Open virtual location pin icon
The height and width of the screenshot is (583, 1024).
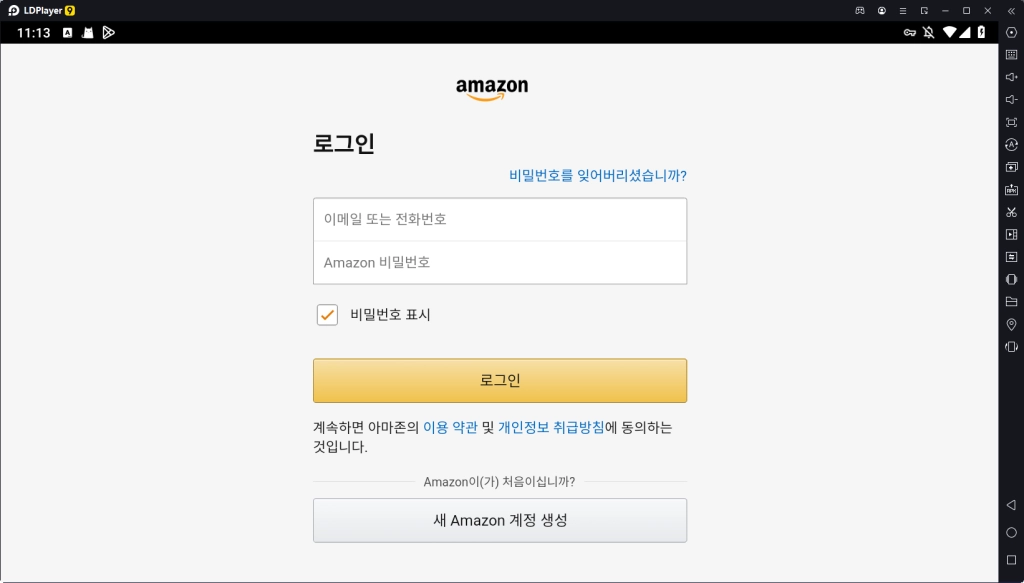(1011, 324)
